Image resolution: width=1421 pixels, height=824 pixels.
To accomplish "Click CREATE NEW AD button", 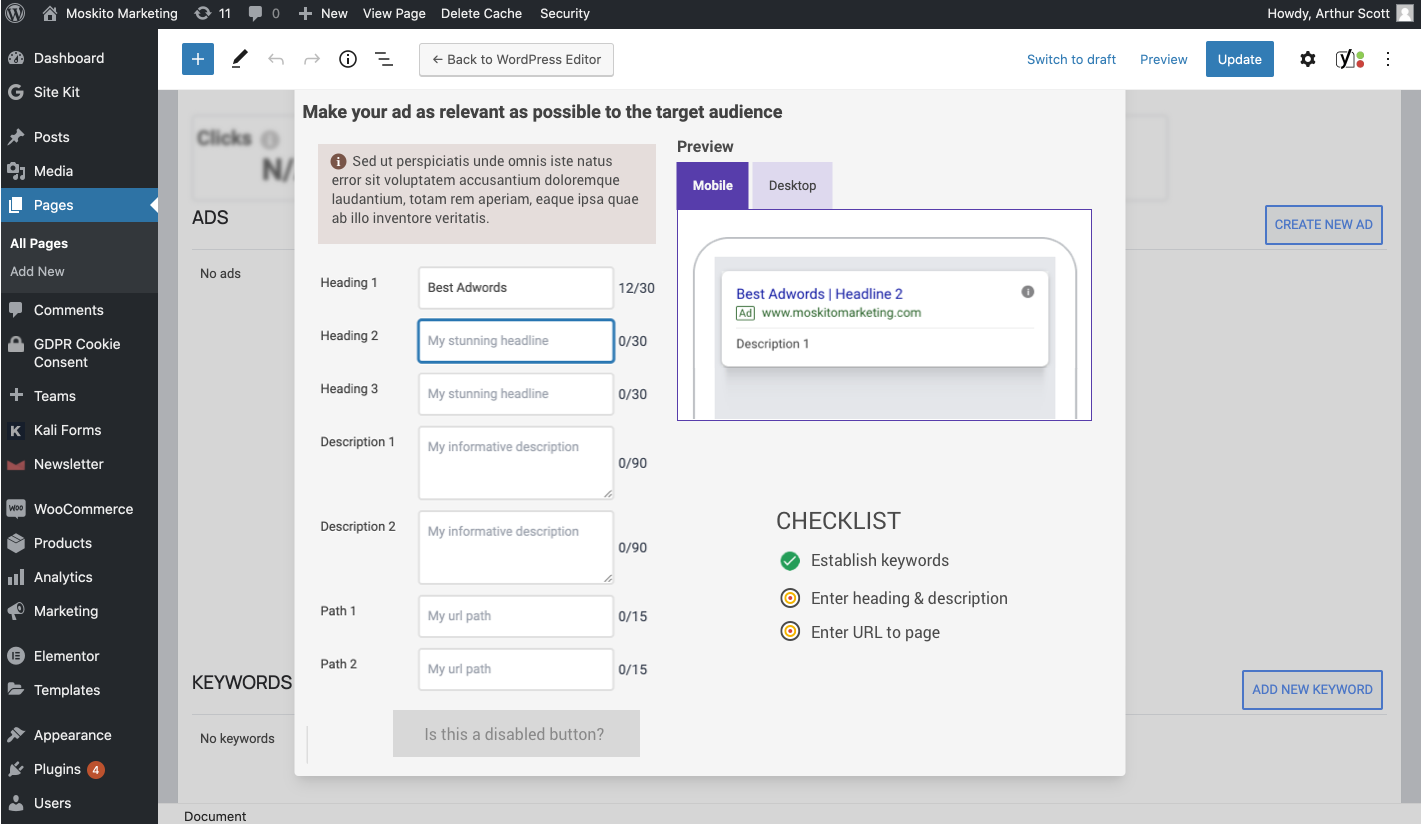I will click(1324, 225).
